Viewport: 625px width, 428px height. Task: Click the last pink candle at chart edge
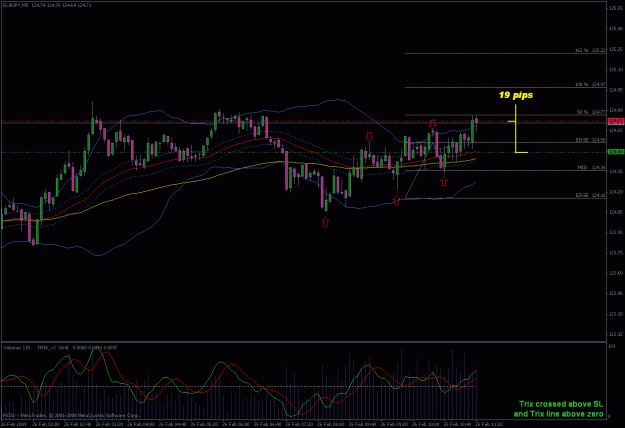(x=476, y=121)
